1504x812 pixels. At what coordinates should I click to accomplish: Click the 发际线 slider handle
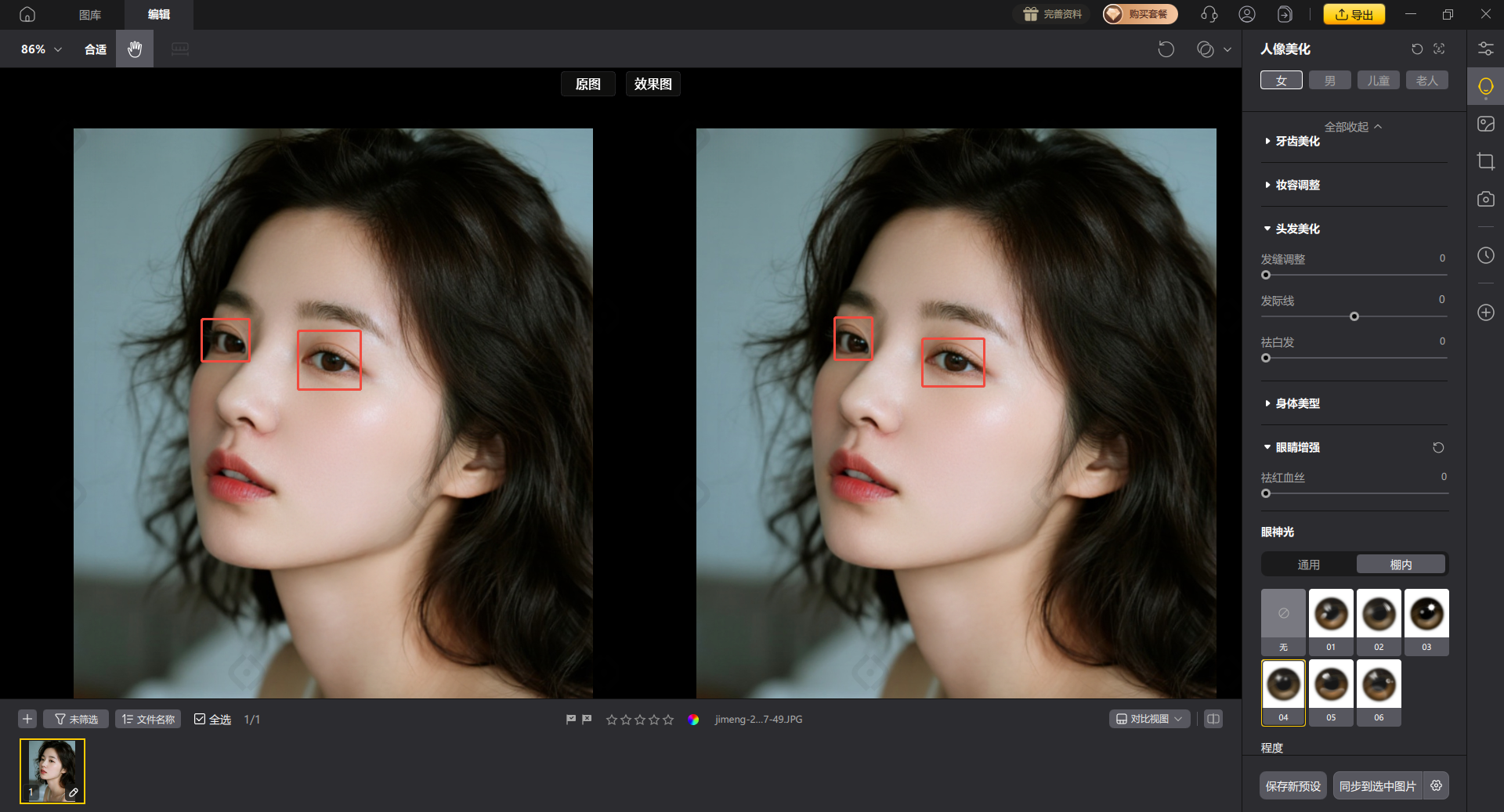click(x=1354, y=316)
